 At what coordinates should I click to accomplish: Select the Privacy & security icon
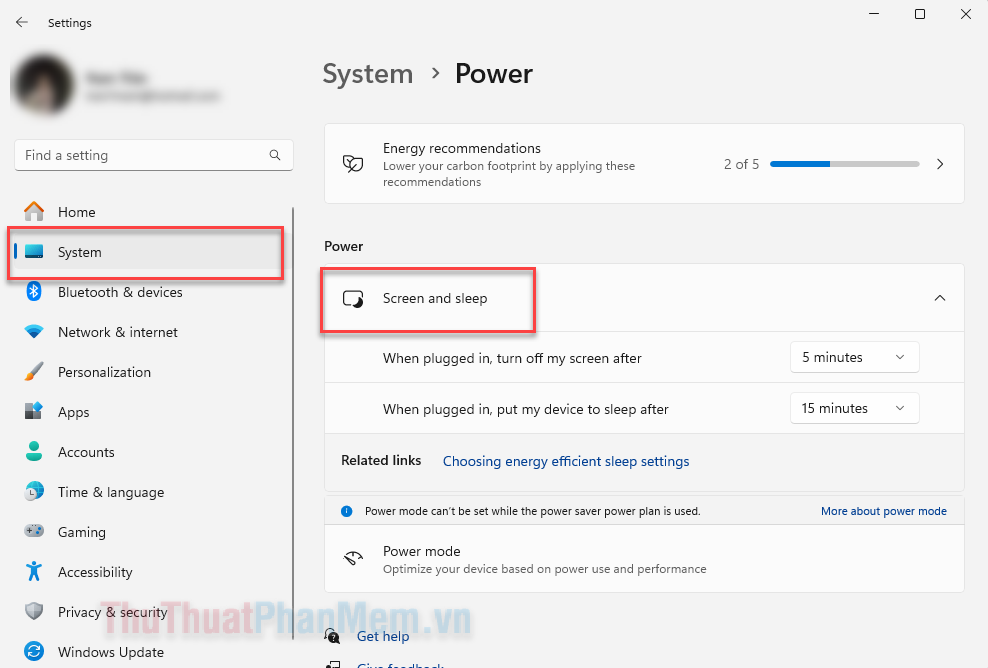pyautogui.click(x=34, y=612)
